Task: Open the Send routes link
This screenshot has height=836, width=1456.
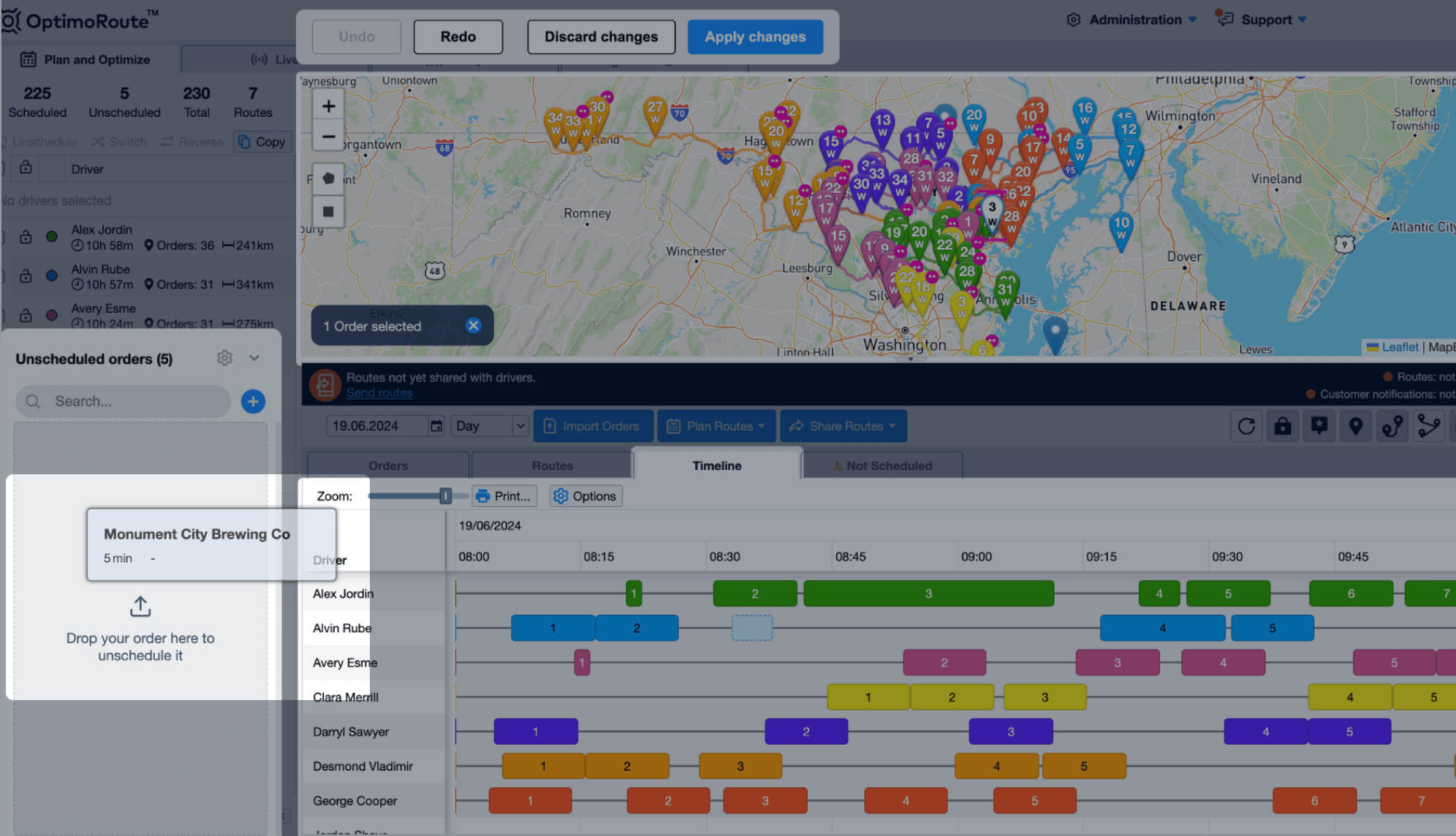Action: point(379,393)
